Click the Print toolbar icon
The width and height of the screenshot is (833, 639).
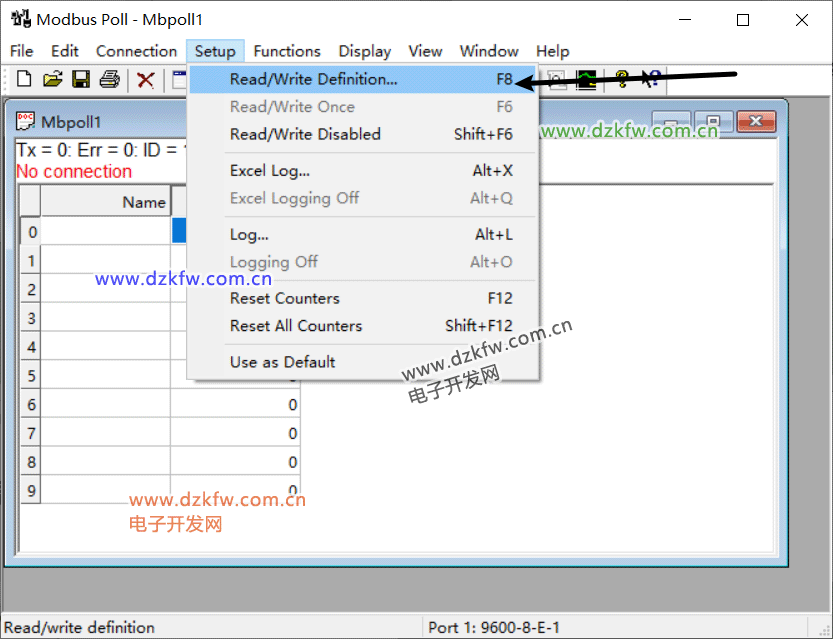(110, 80)
